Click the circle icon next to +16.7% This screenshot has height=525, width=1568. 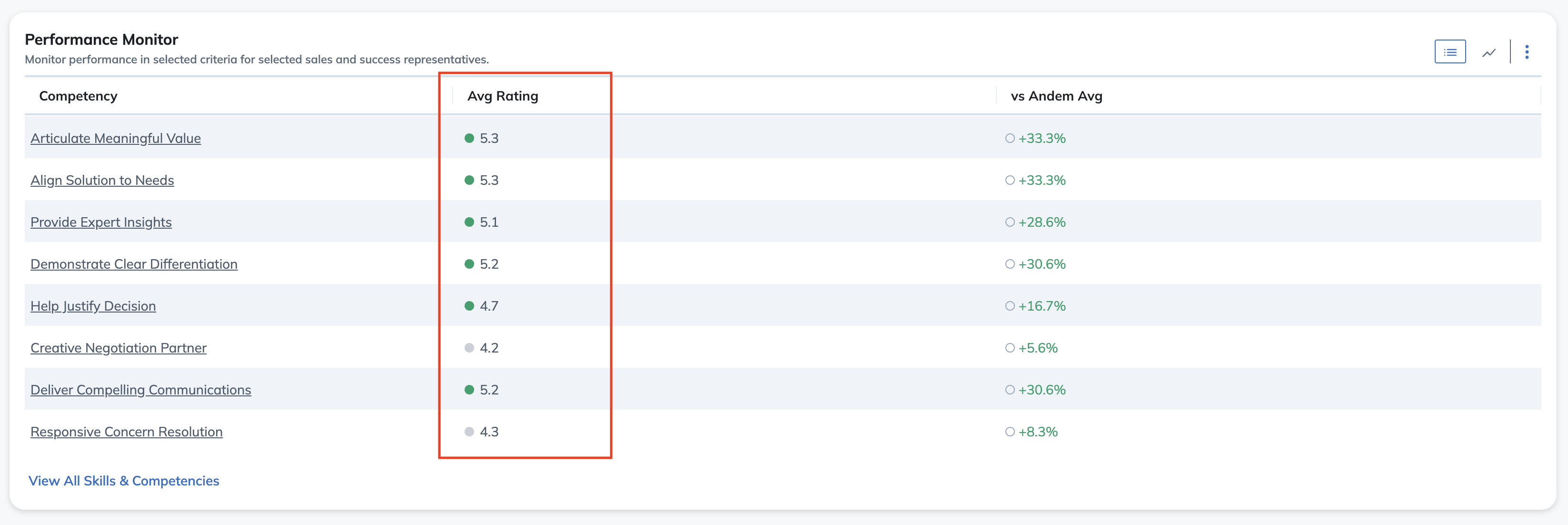pos(1010,306)
